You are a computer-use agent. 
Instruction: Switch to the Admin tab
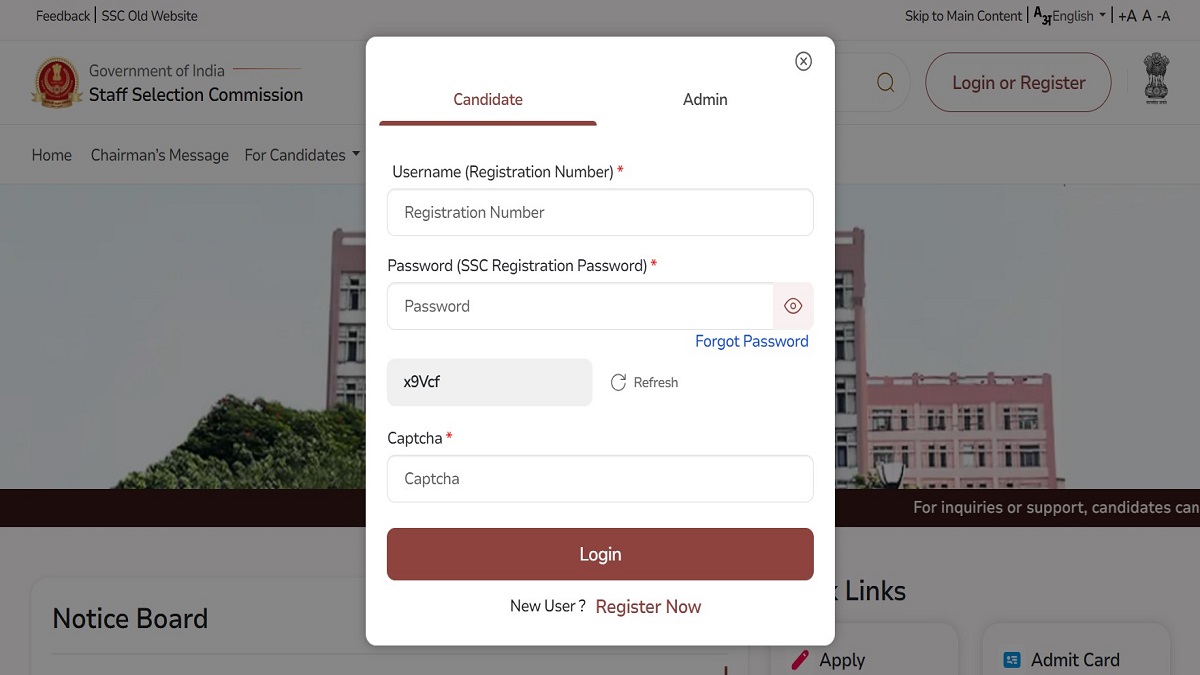(705, 100)
